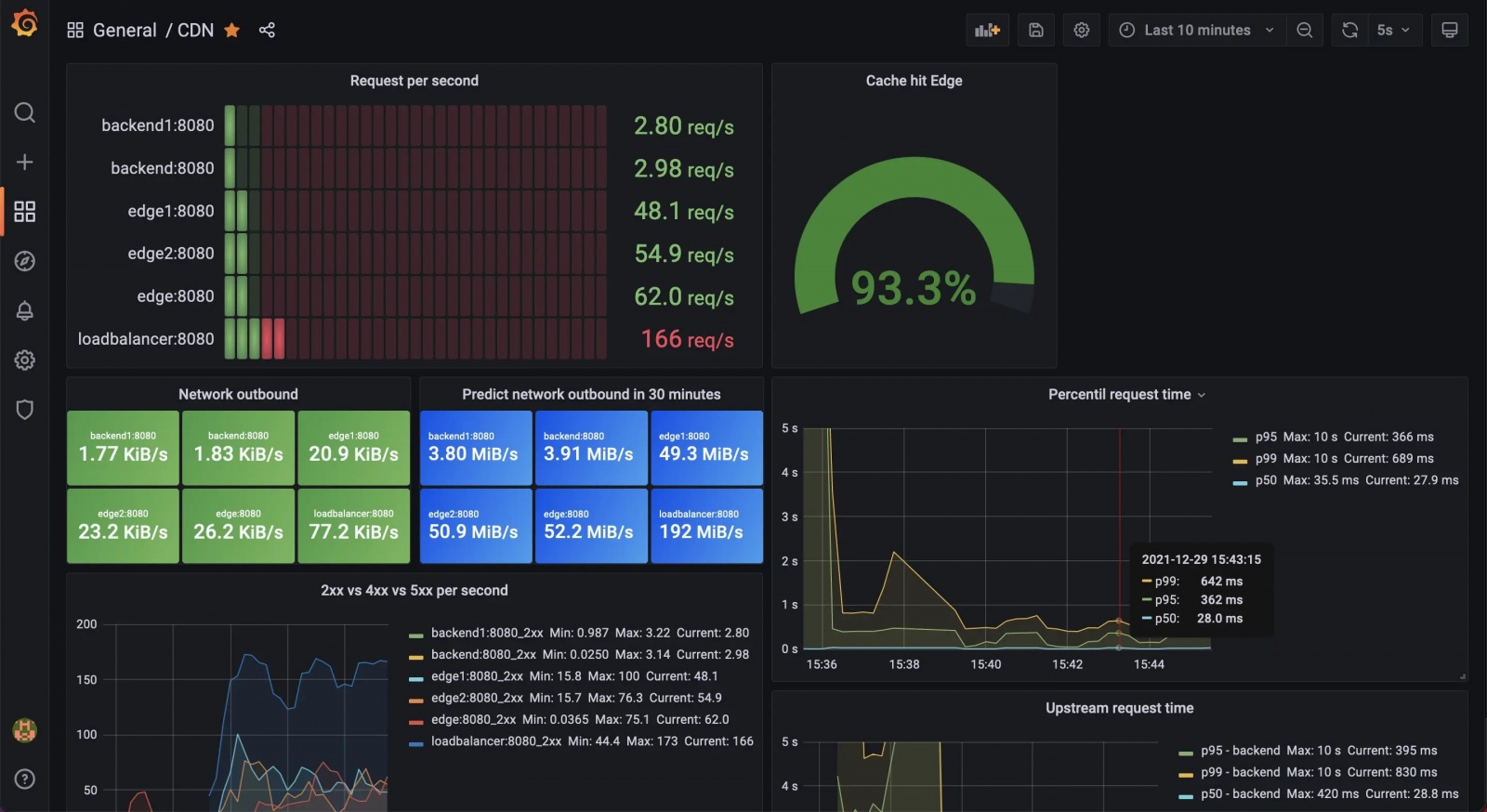Select edge2:8080 23.2 KiB/s network tile
Viewport: 1487px width, 812px height.
123,526
